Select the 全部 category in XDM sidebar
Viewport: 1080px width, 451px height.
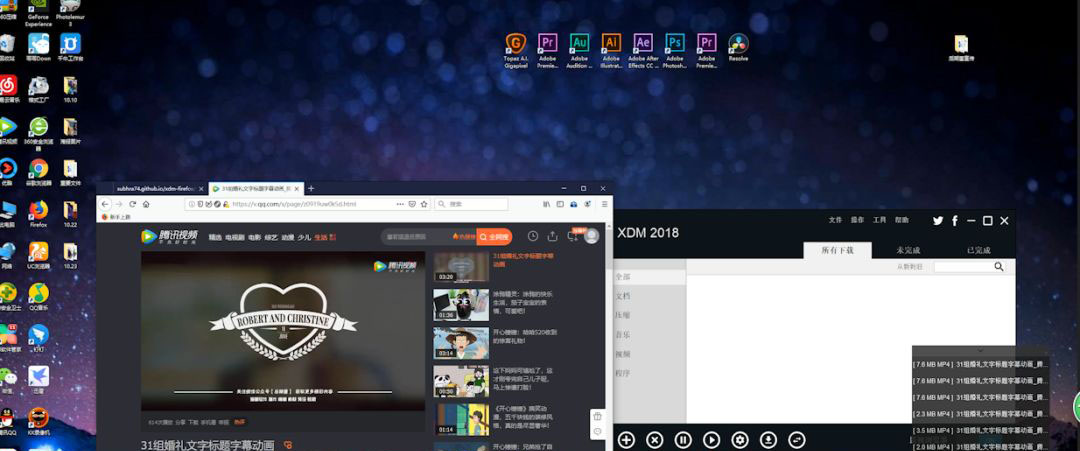tap(650, 277)
